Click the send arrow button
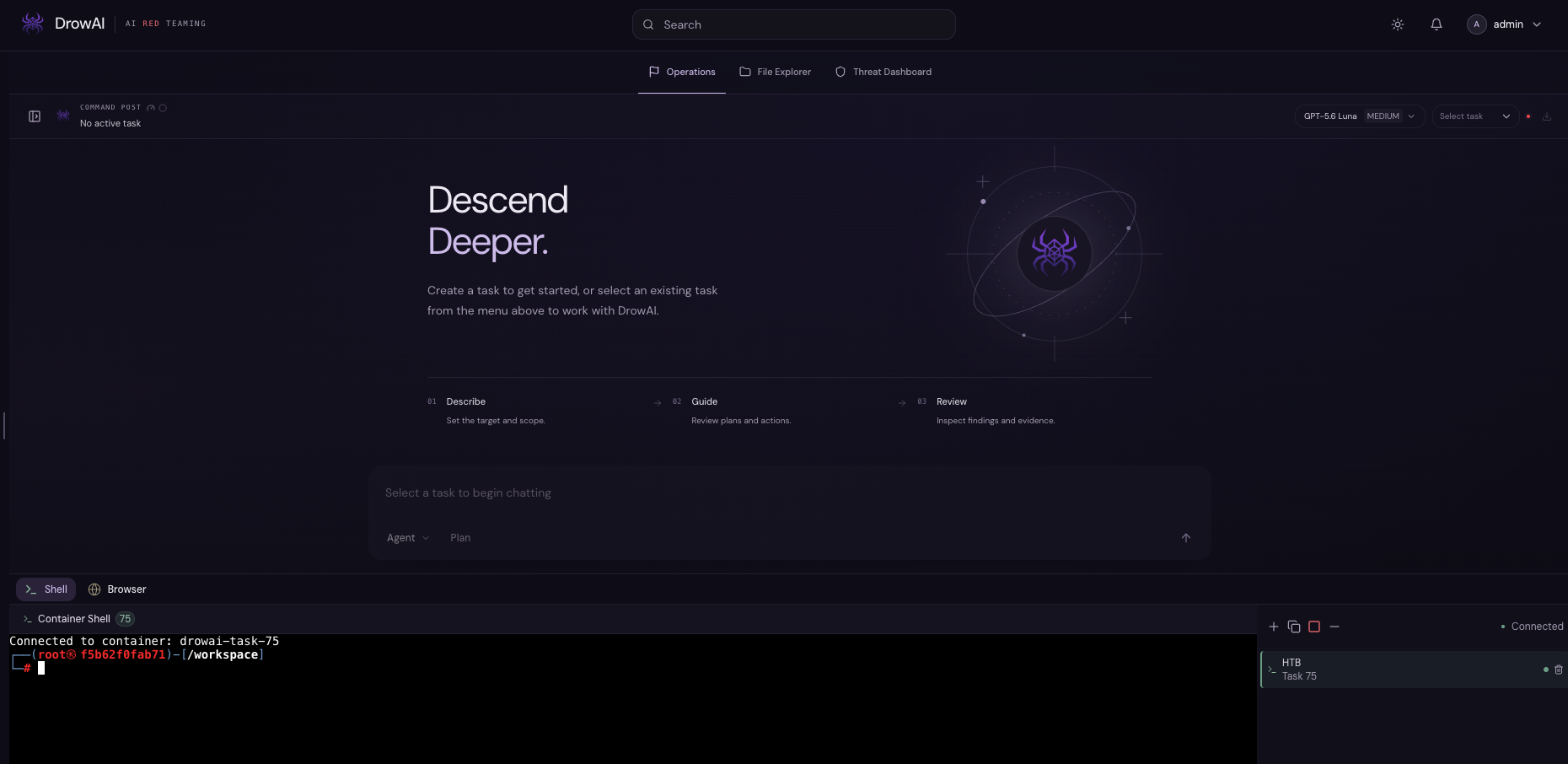The image size is (1568, 764). pyautogui.click(x=1186, y=538)
